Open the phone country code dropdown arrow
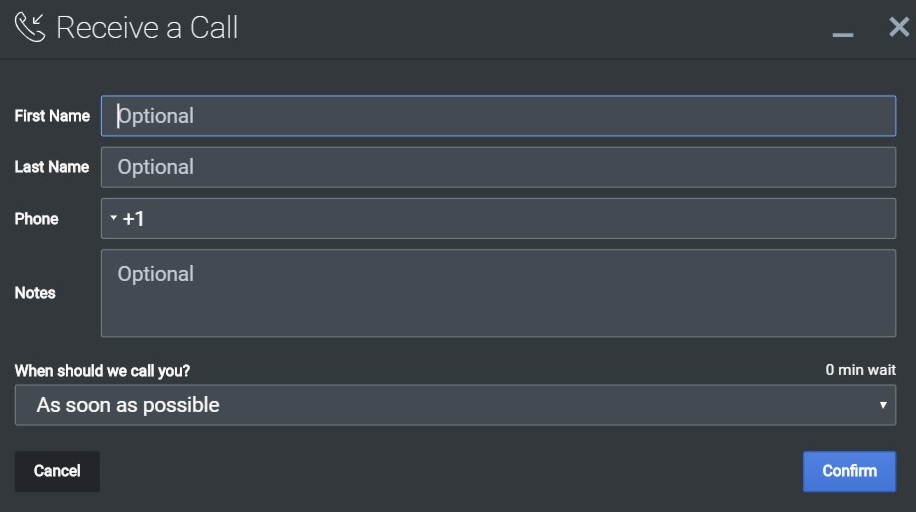Screen dimensions: 916x512 point(113,218)
